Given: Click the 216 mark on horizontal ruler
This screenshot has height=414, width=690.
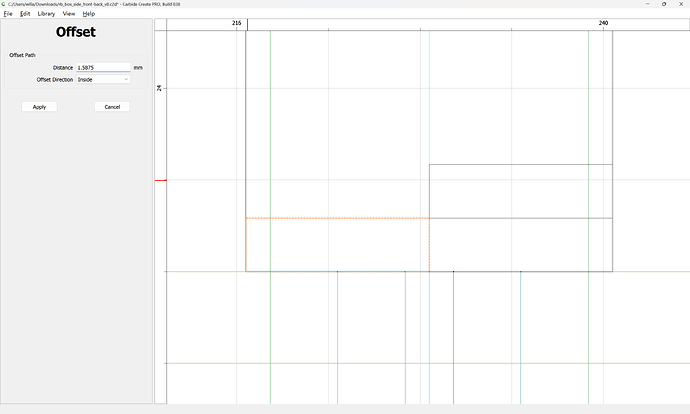Looking at the screenshot, I should coord(236,22).
